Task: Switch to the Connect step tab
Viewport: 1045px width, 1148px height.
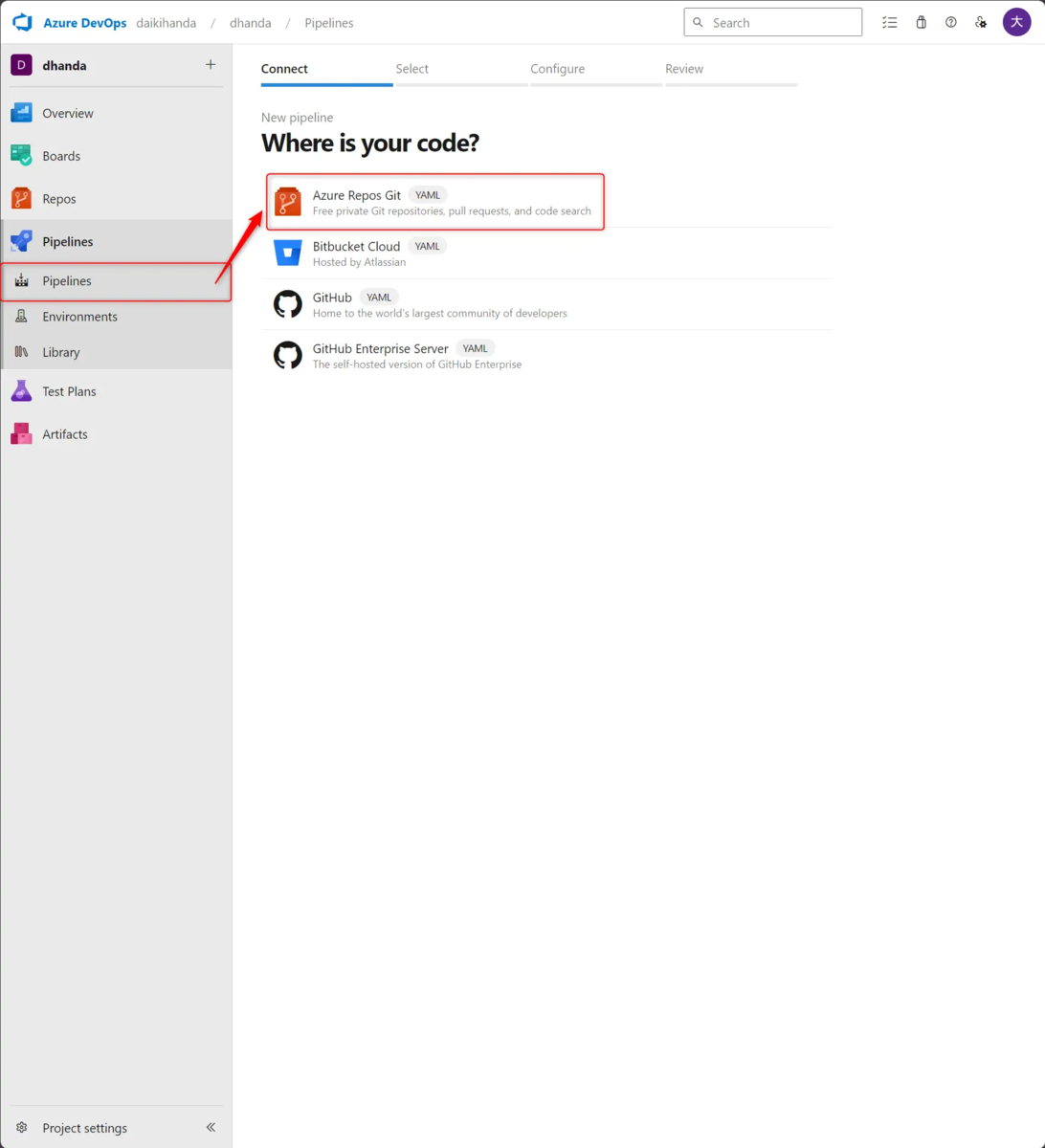Action: (x=326, y=71)
